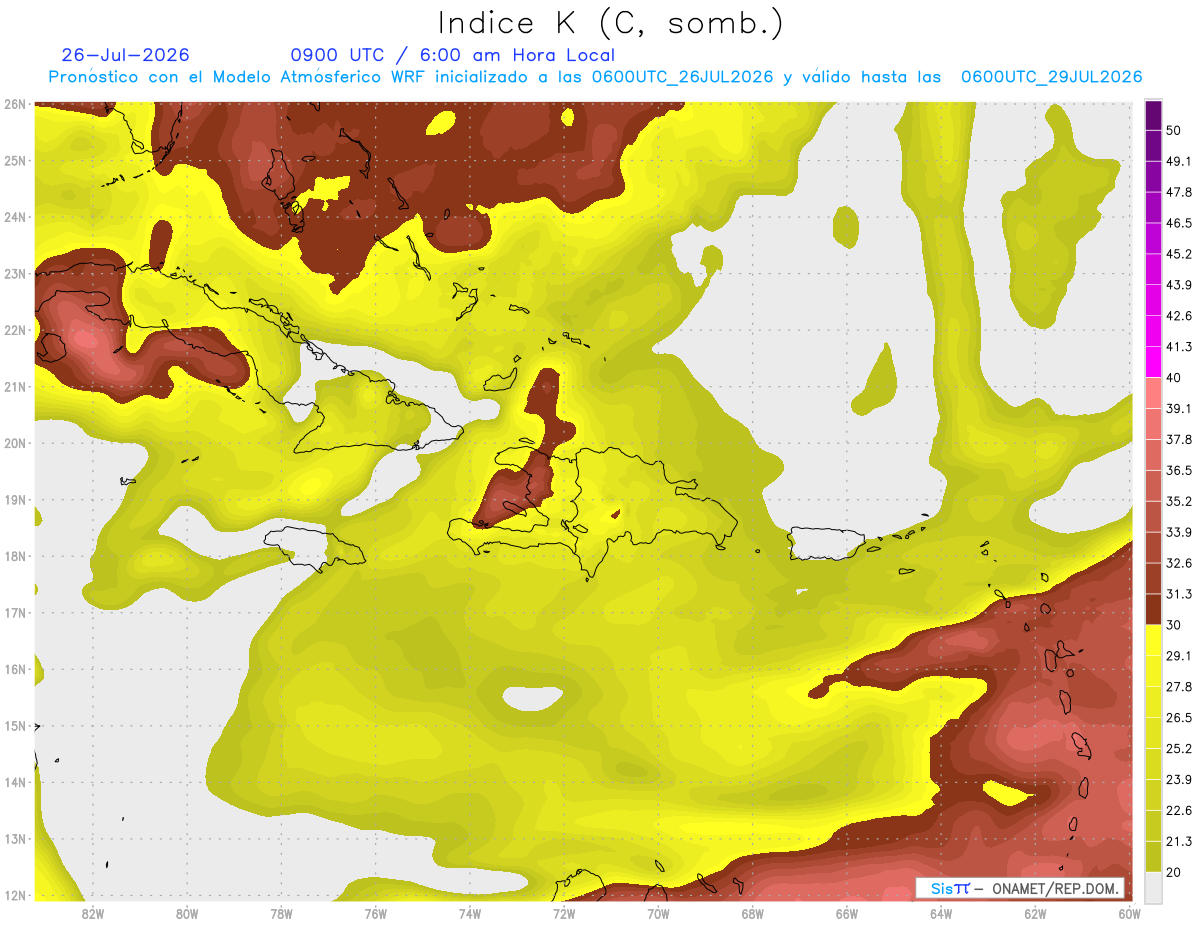The height and width of the screenshot is (927, 1200).
Task: Click the "25N" latitude label
Action: [15, 160]
